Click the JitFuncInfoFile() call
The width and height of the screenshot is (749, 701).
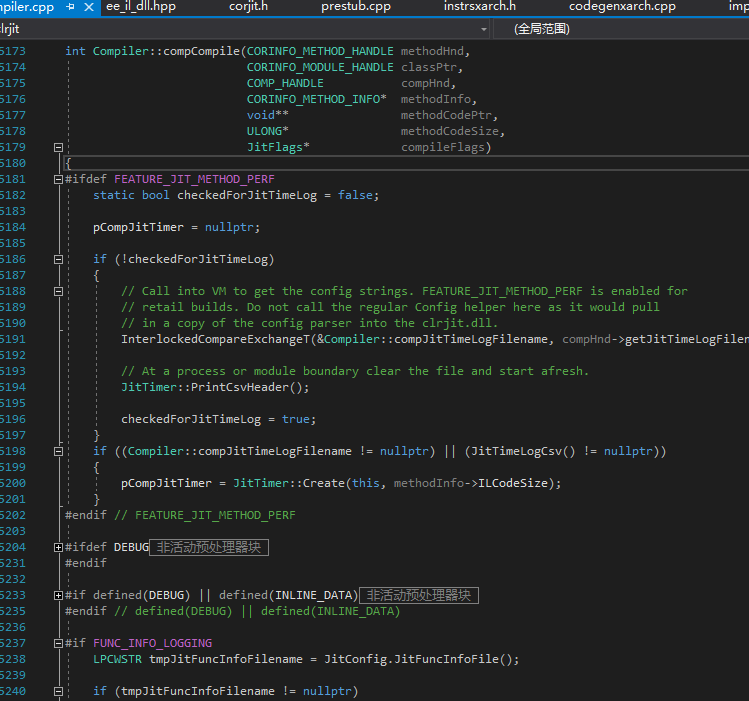coord(453,659)
